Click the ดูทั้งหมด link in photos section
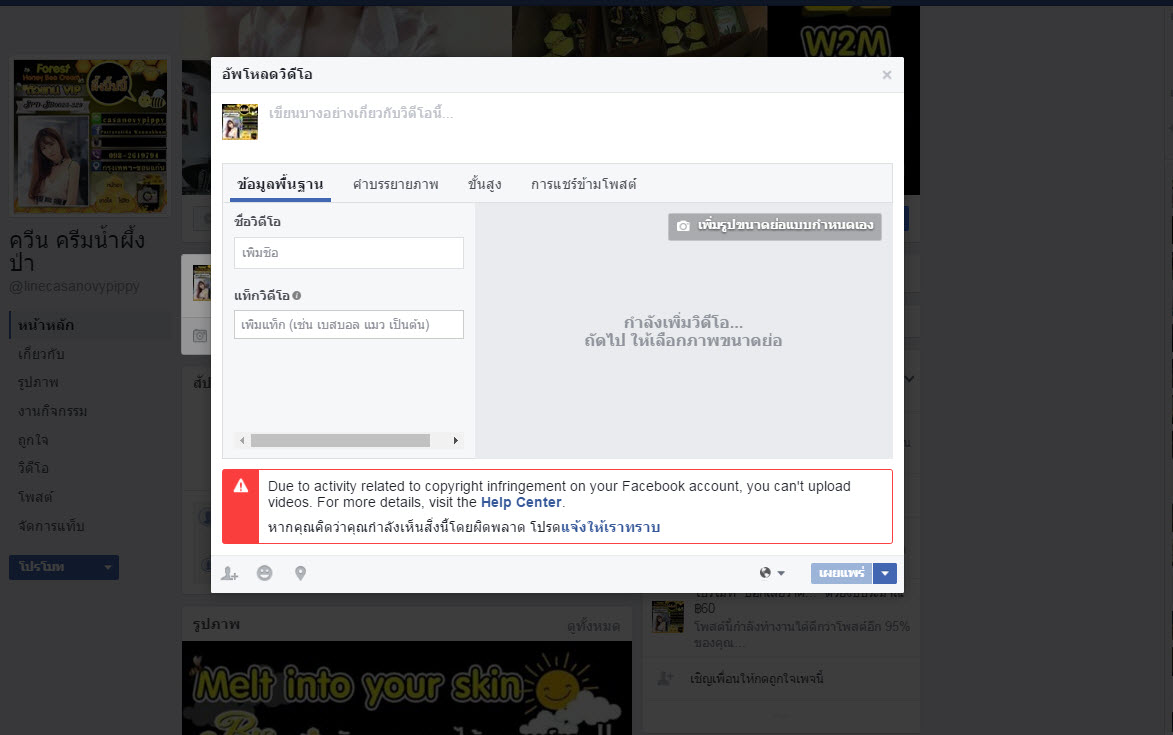 (x=593, y=626)
